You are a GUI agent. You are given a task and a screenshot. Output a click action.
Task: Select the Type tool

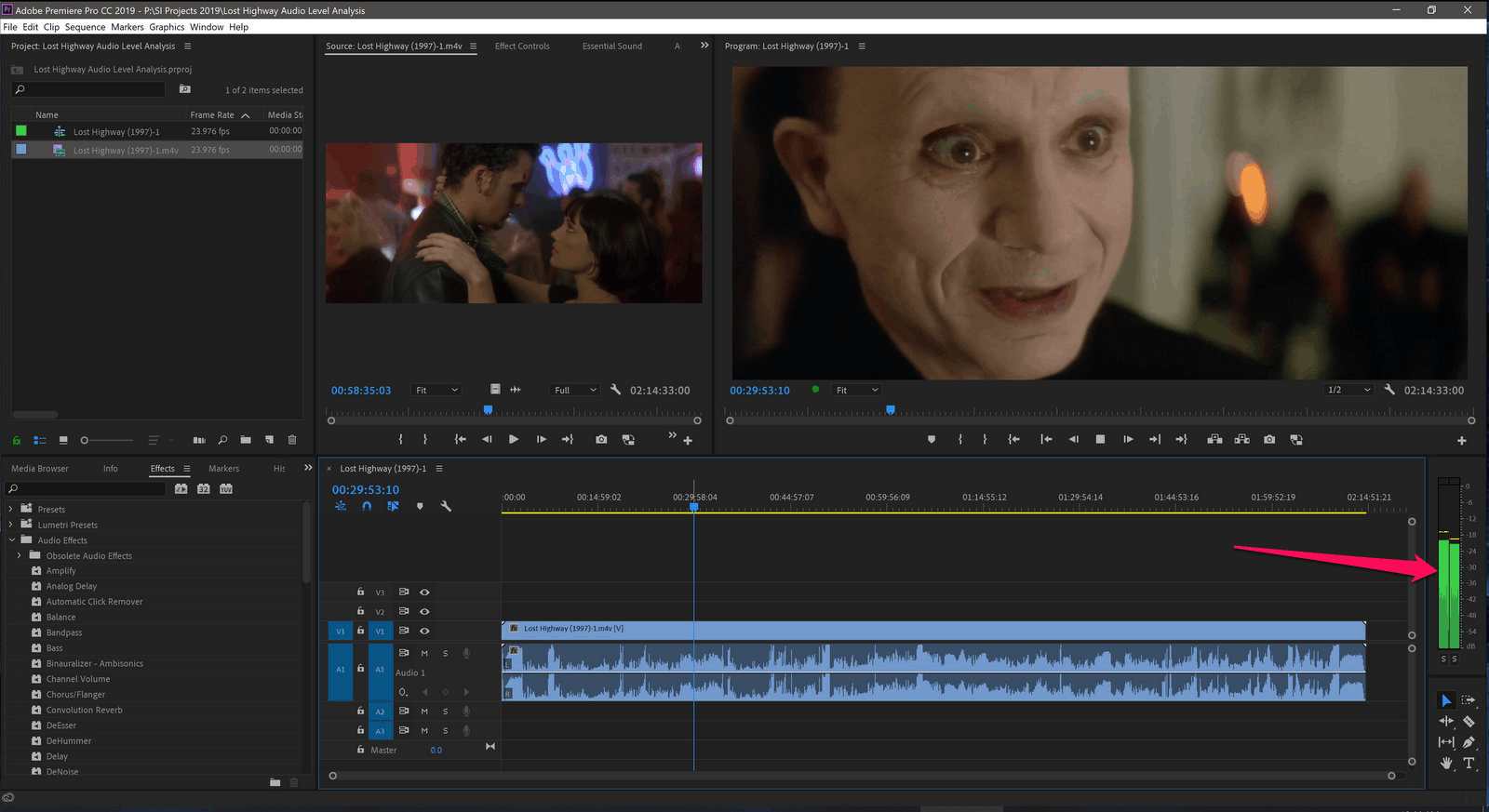[x=1469, y=764]
